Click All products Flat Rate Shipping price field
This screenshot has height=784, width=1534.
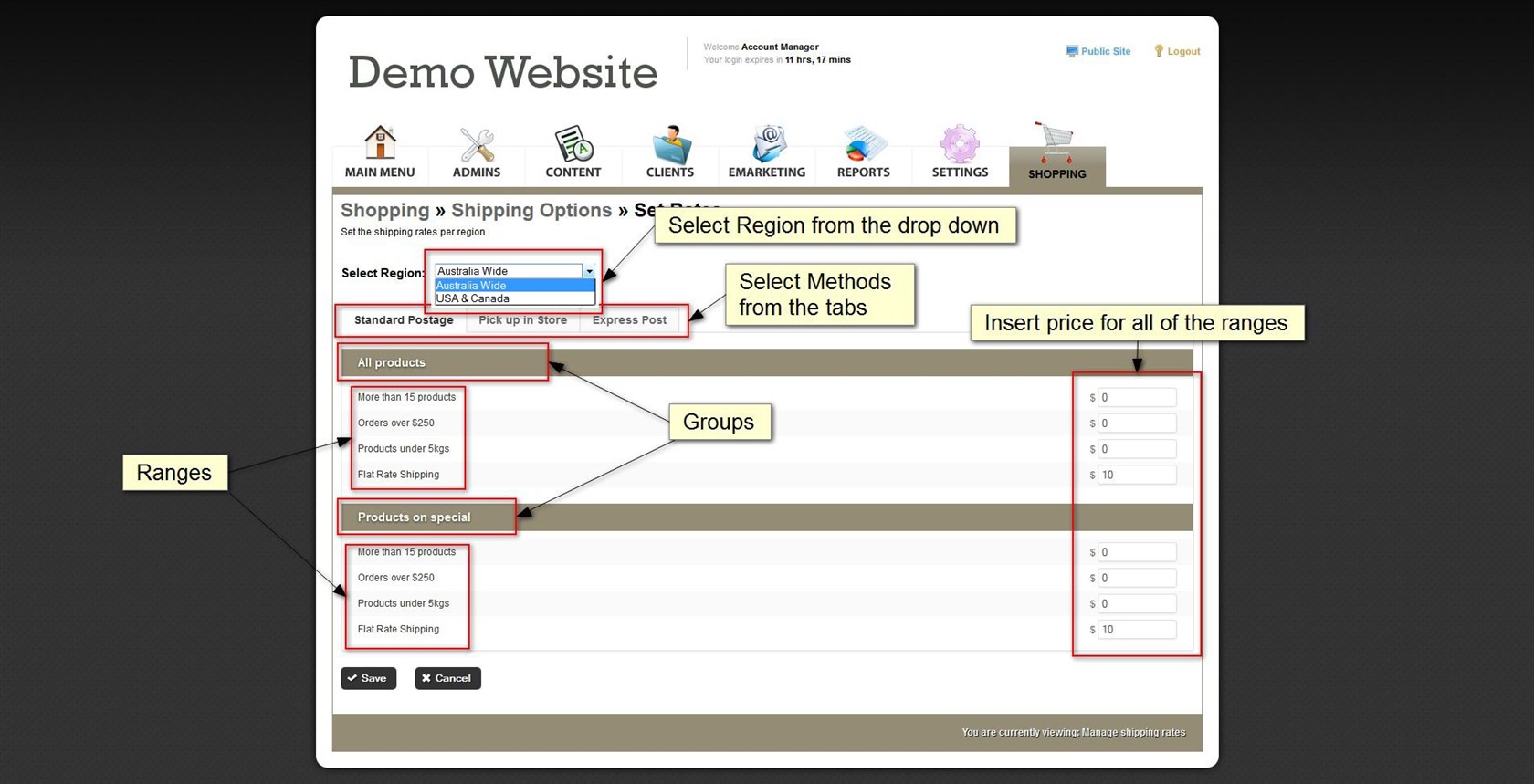click(x=1136, y=475)
